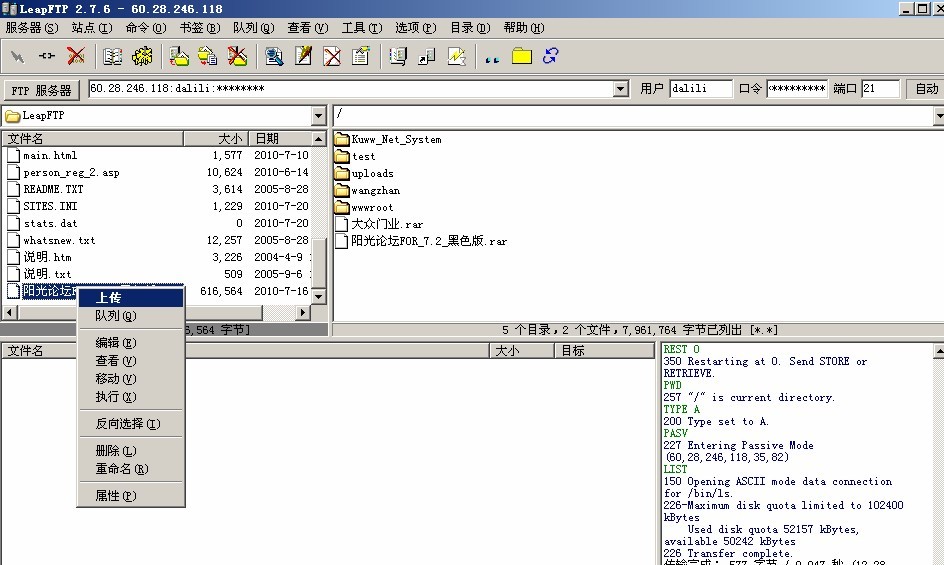Image resolution: width=944 pixels, height=565 pixels.
Task: Click the FTP 服务器 button
Action: click(42, 90)
